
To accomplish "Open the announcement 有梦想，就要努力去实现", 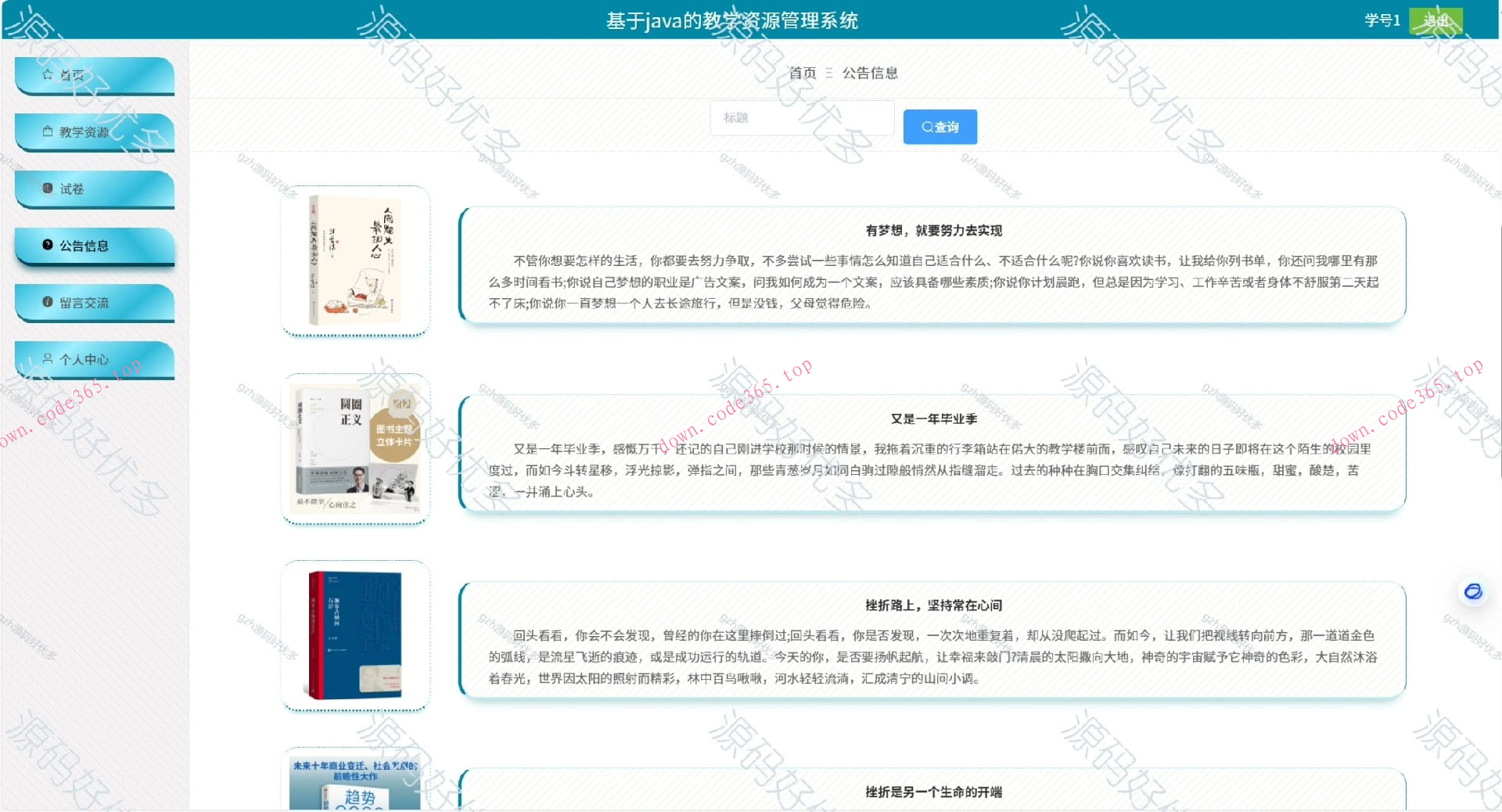I will click(x=934, y=231).
